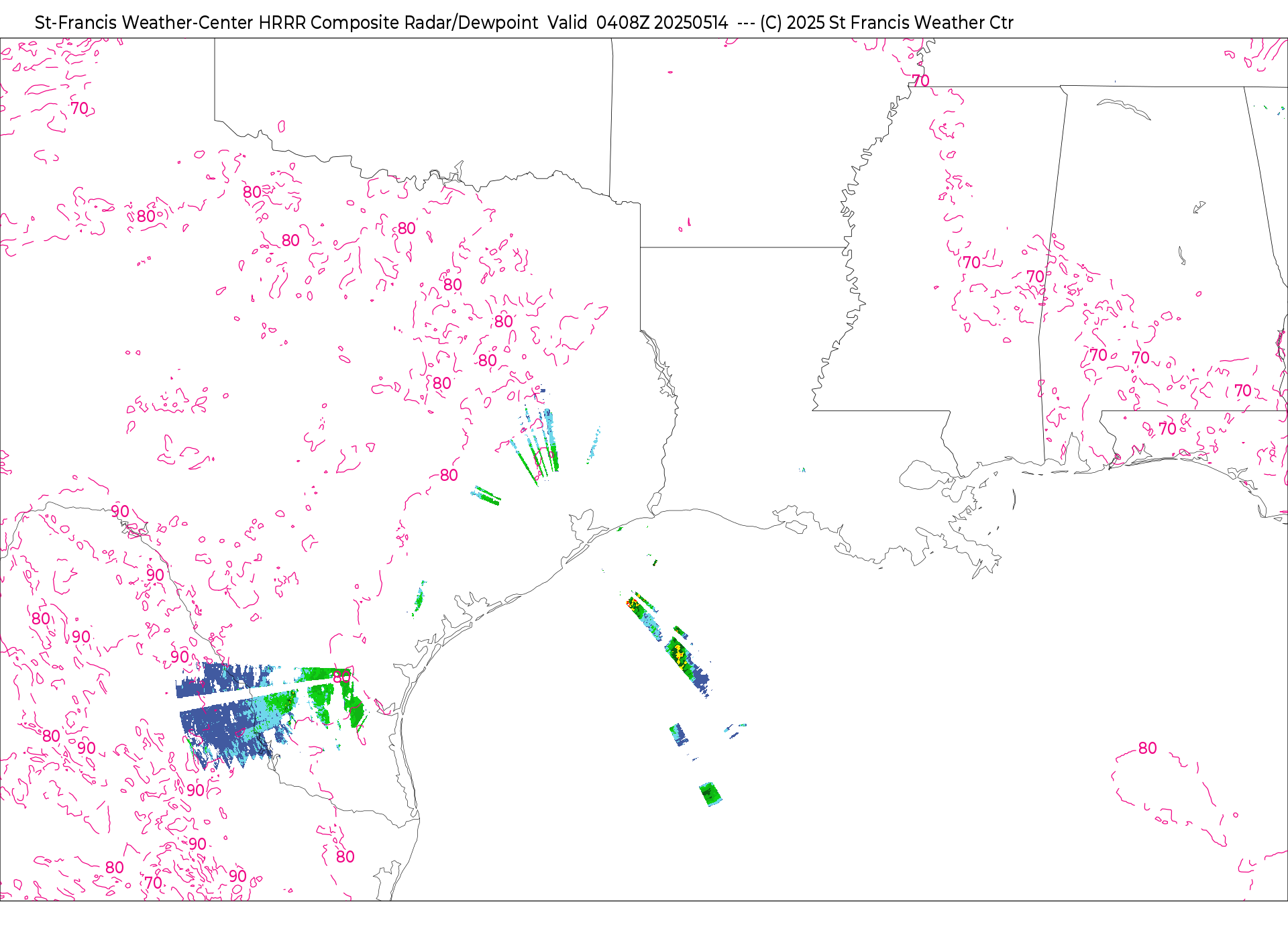This screenshot has height=939, width=1288.
Task: Click the 70 label on the Mississippi River at Tennessee's corner
Action: 920,81
